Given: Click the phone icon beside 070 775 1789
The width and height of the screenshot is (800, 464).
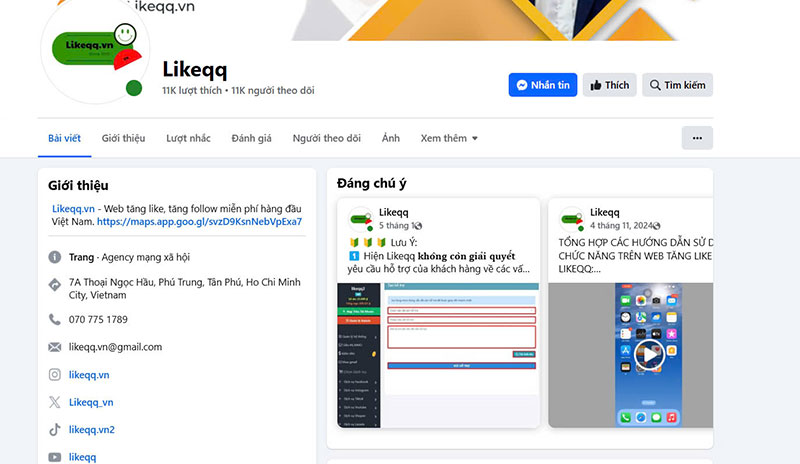Looking at the screenshot, I should pos(55,320).
